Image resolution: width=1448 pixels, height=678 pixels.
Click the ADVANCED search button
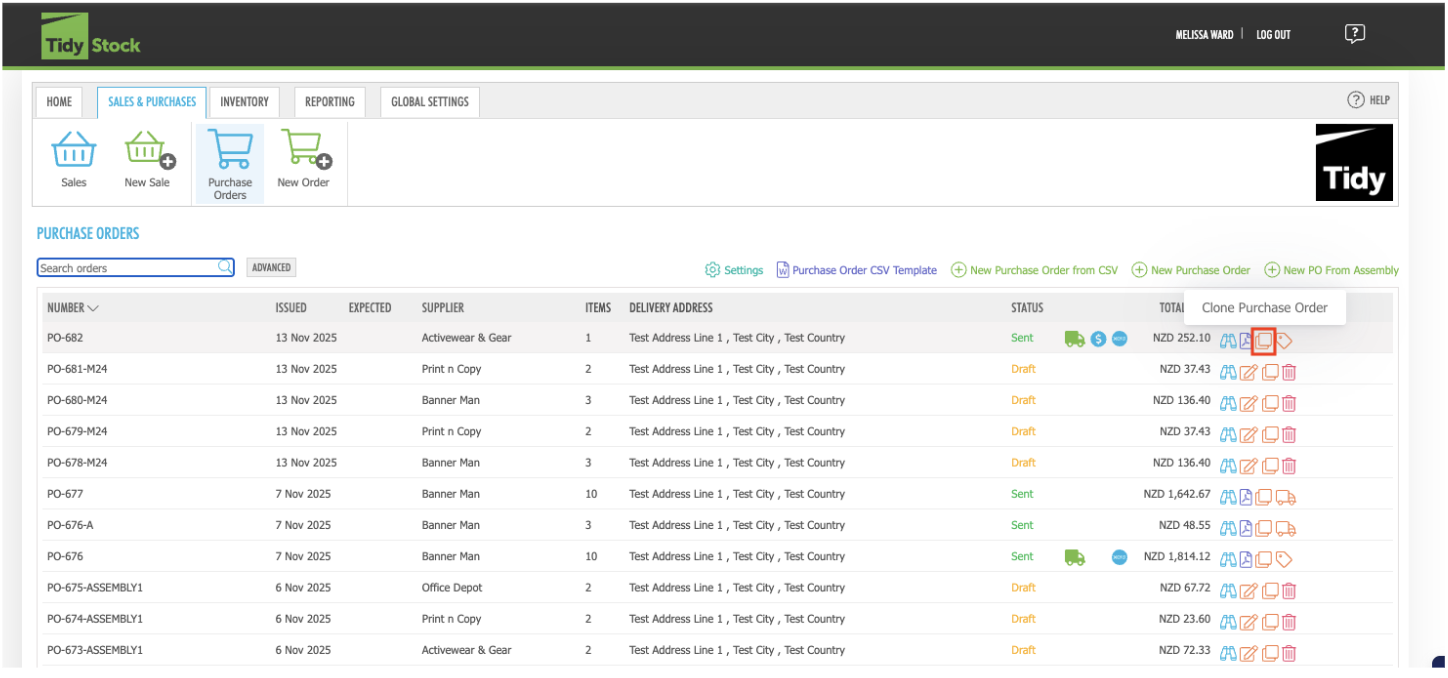pos(271,267)
